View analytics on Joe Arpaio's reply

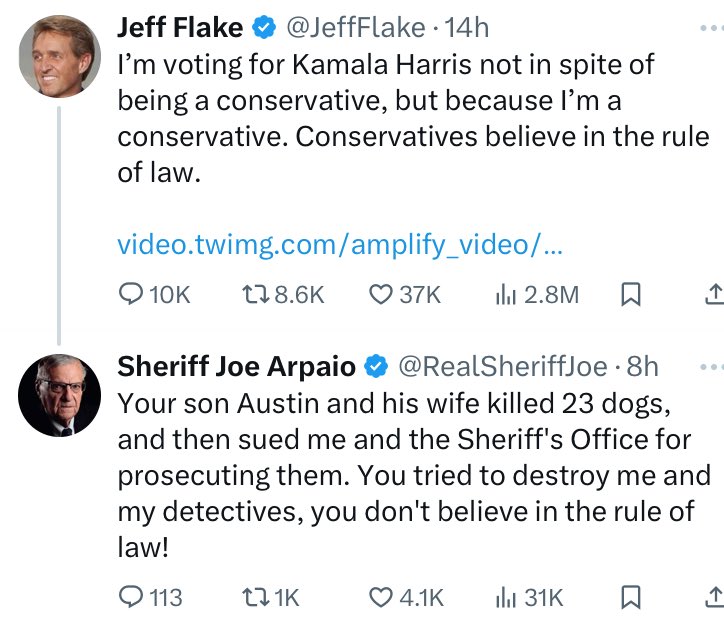coord(504,597)
